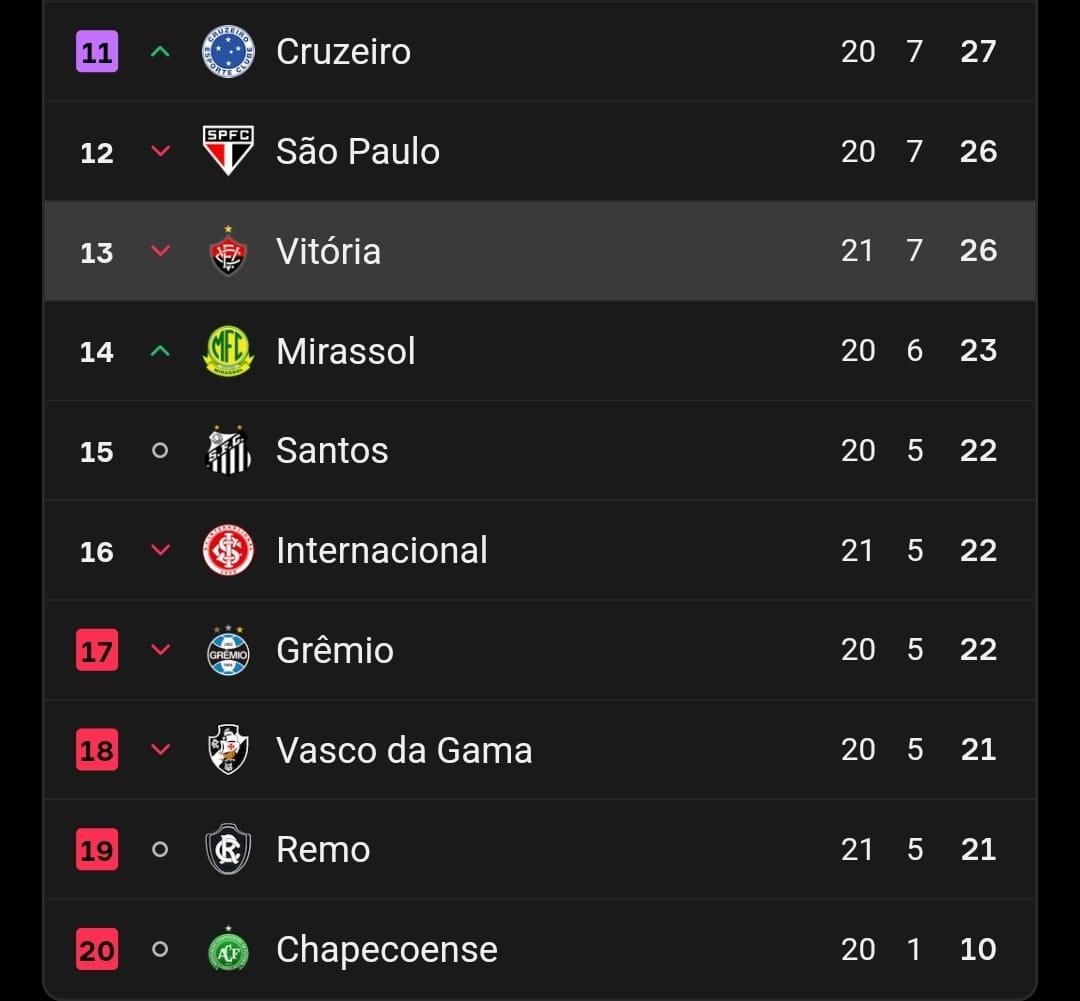Click the São Paulo SPFC crest

click(228, 151)
